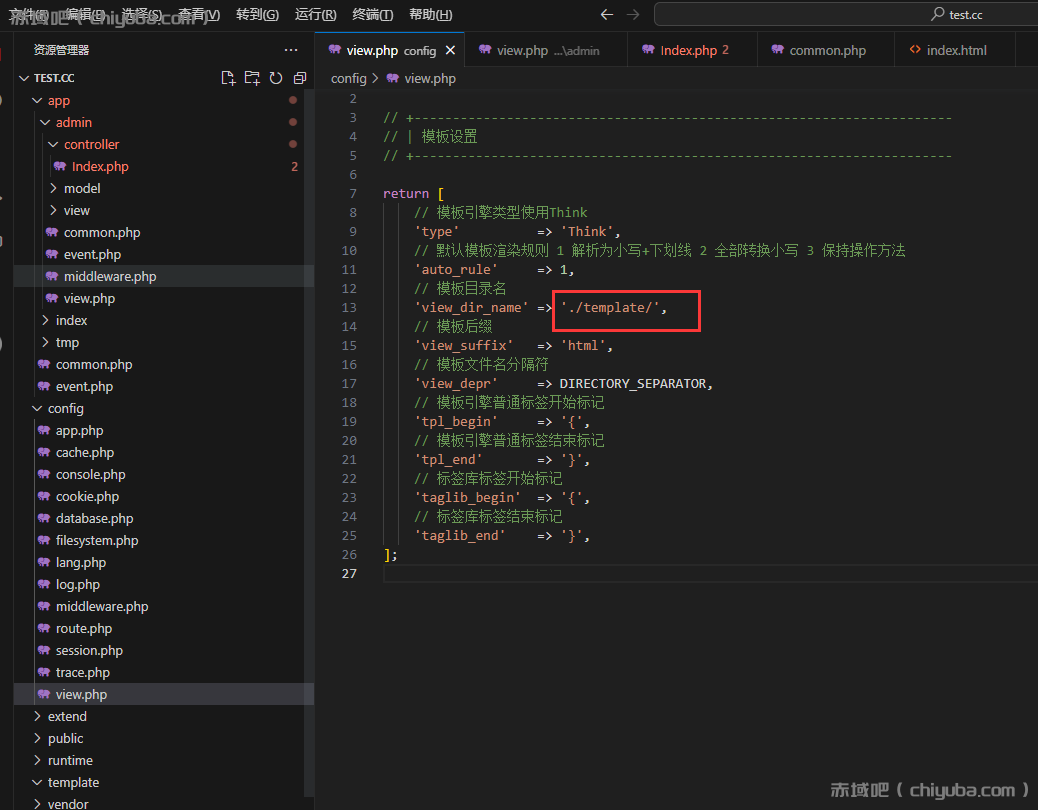Switch to the Index.php tab
The height and width of the screenshot is (810, 1038).
[692, 50]
